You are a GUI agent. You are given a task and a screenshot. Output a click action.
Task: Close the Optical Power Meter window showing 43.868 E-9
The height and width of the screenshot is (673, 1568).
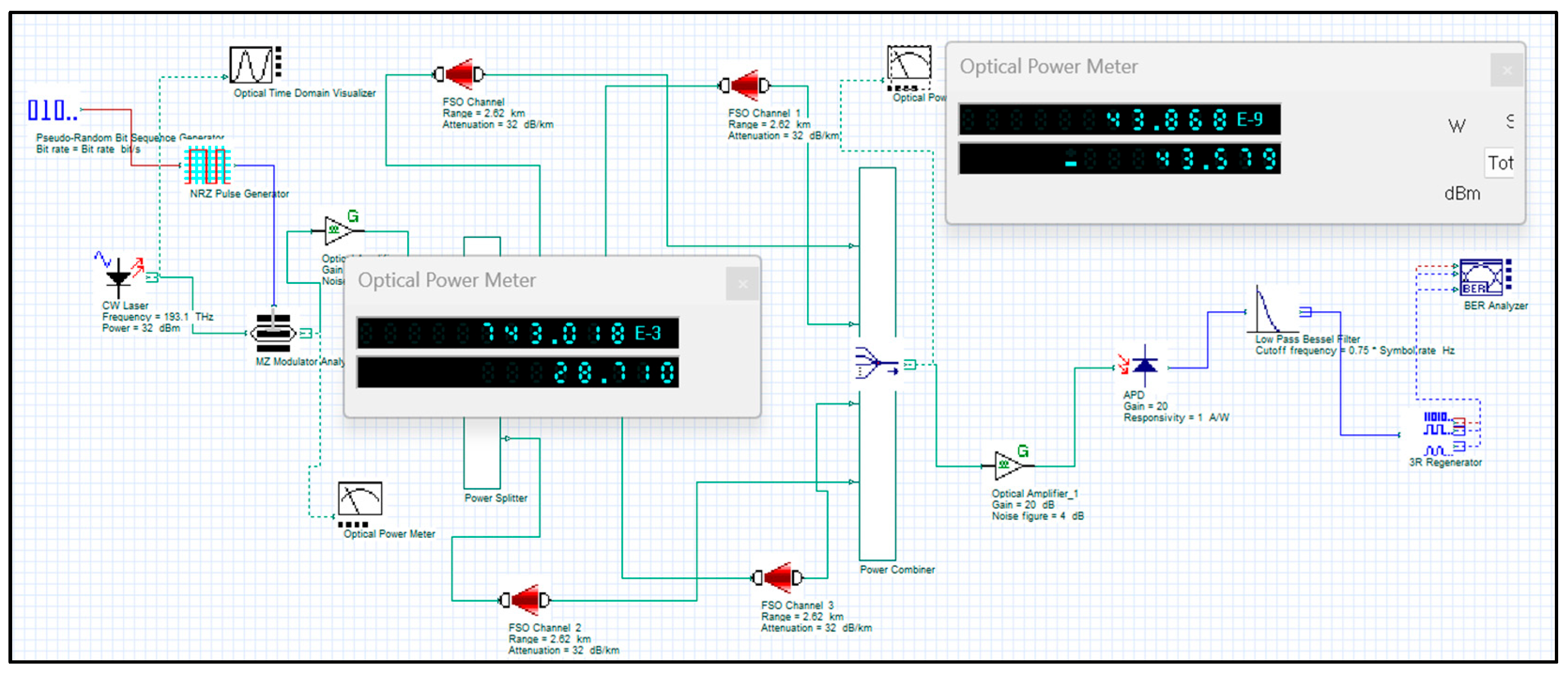pos(1507,70)
